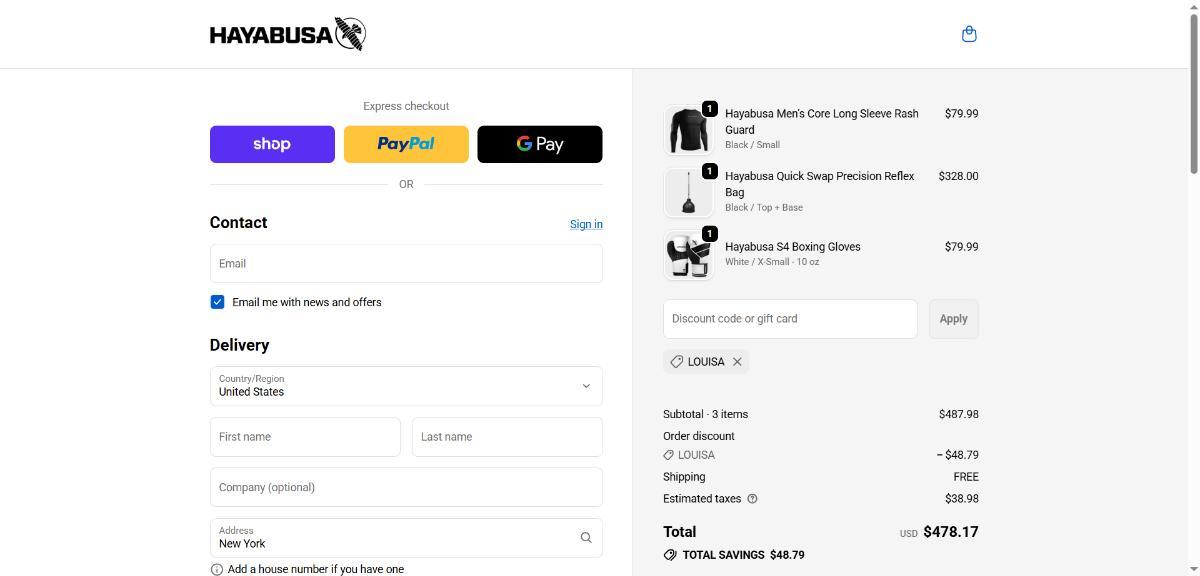The height and width of the screenshot is (576, 1200).
Task: Click the estimated taxes help icon
Action: (x=752, y=499)
